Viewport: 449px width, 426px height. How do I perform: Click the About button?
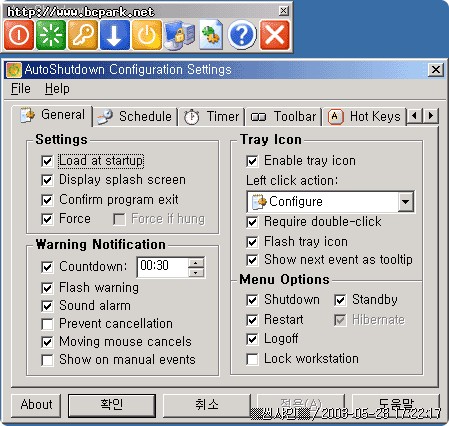36,405
